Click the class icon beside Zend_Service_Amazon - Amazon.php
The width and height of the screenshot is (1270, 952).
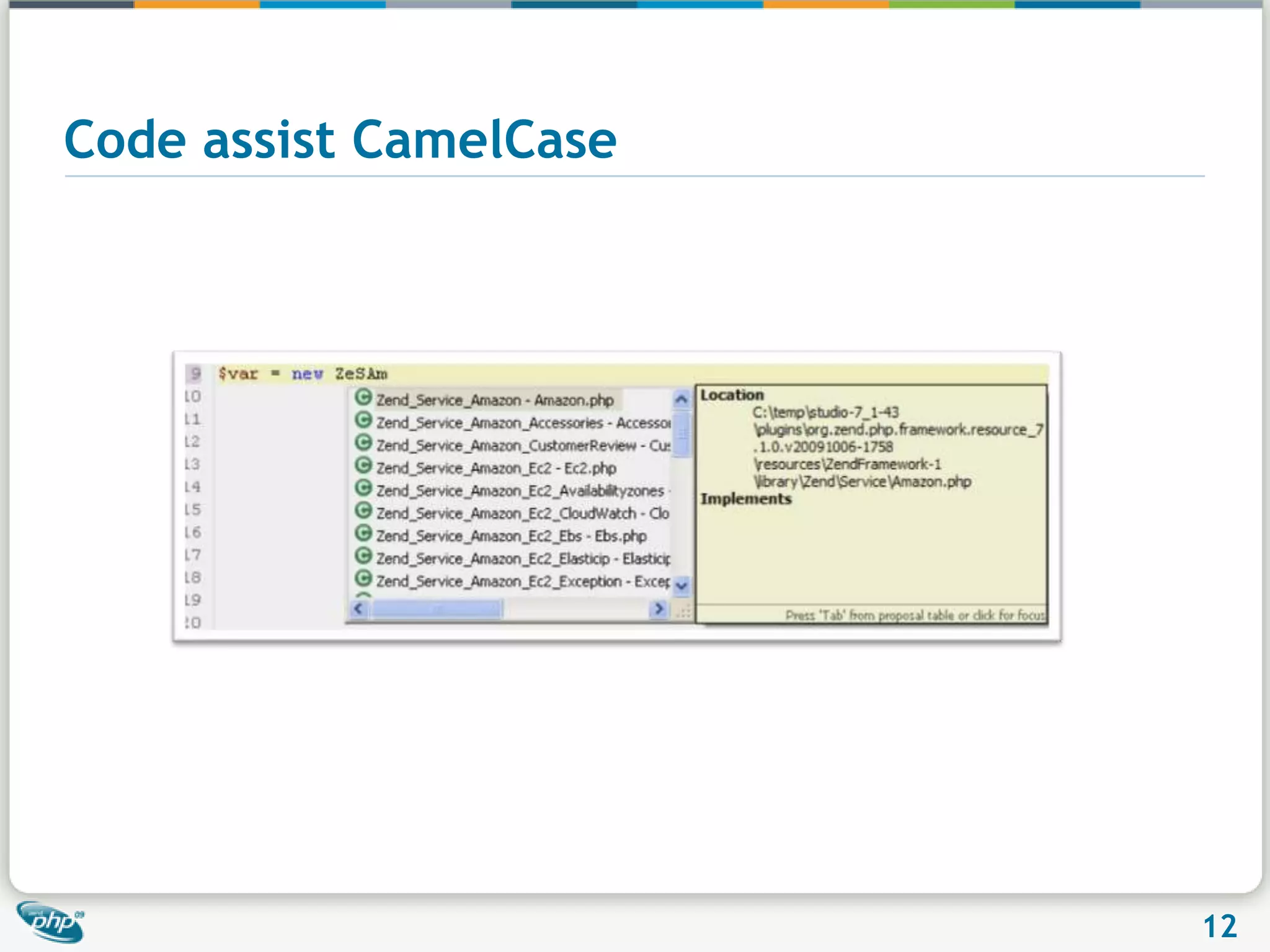pos(363,397)
